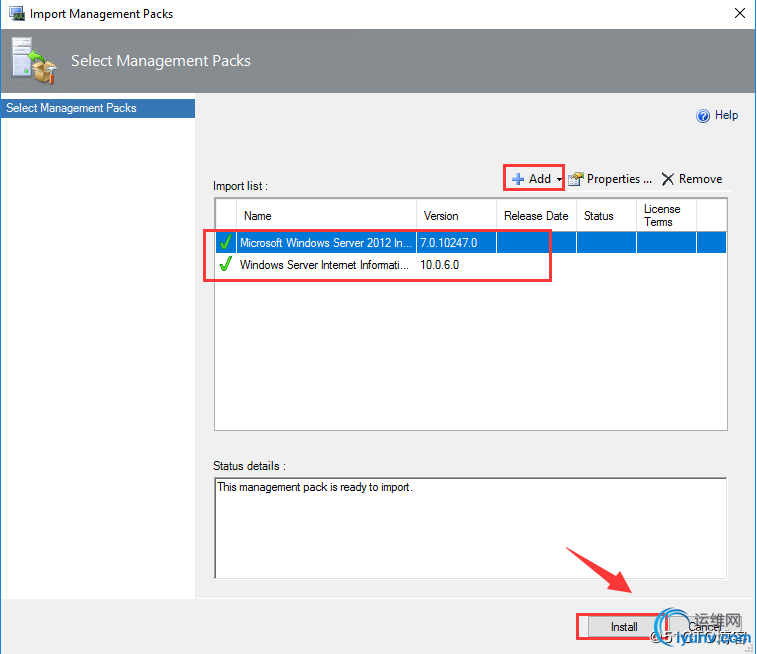Click inside the Status details text box
The width and height of the screenshot is (757, 654).
click(x=470, y=528)
